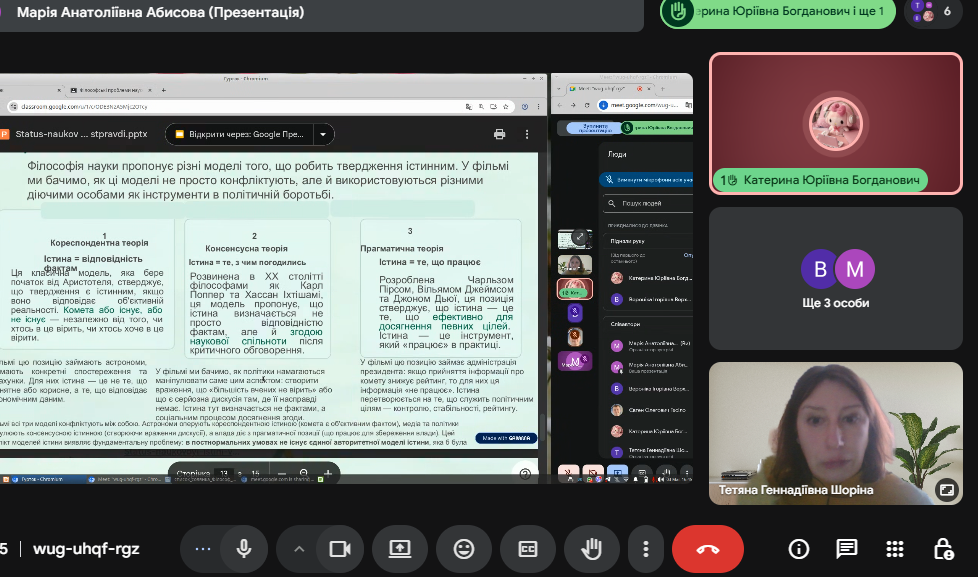Open the dropdown arrow beside 'Відкрити через'
Screen dimensions: 978x577
[323, 134]
